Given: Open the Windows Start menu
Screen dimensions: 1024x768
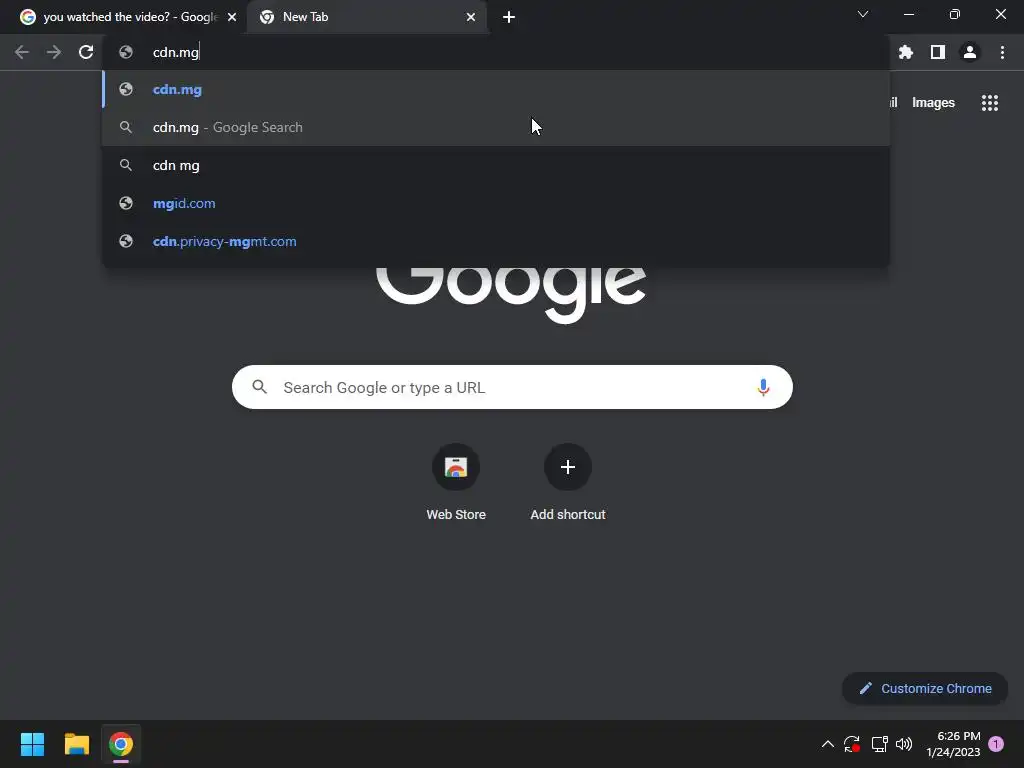Looking at the screenshot, I should pos(32,744).
